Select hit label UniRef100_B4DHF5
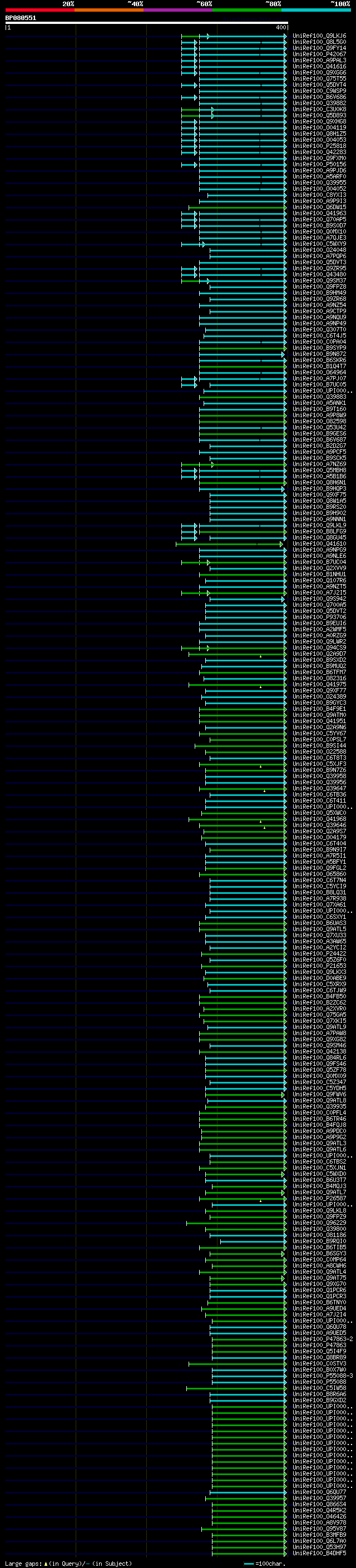 click(x=319, y=1553)
